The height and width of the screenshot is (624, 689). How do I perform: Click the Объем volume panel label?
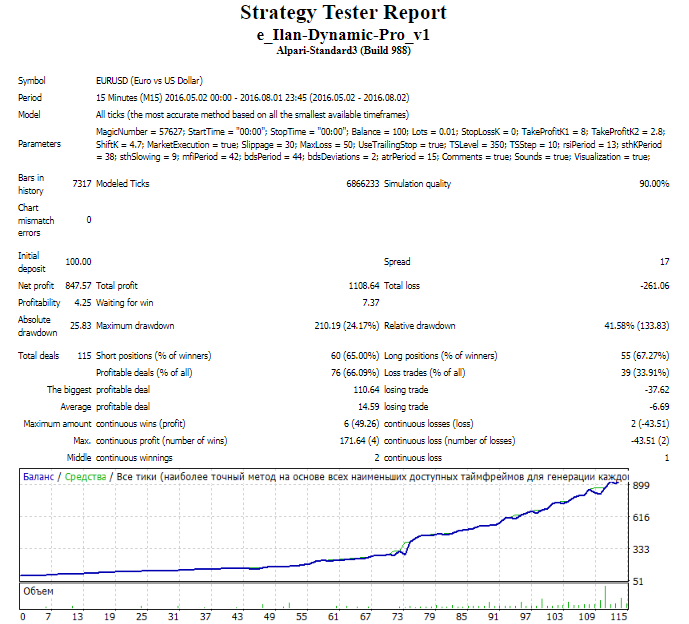tap(38, 591)
